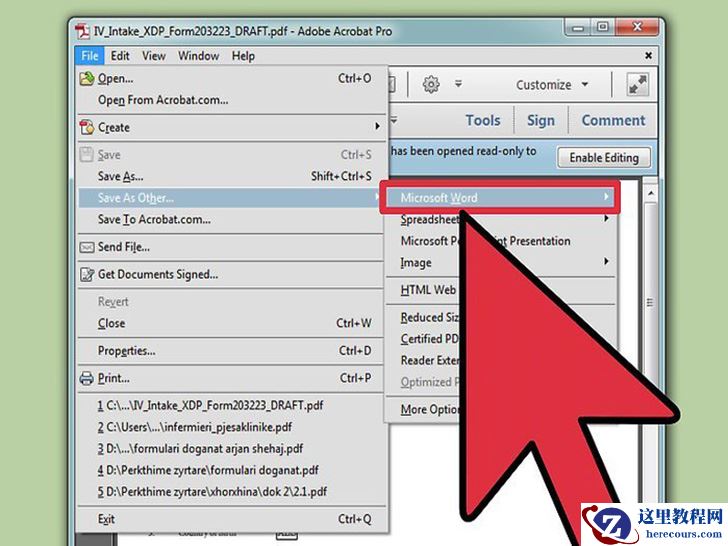The width and height of the screenshot is (728, 546).
Task: Choose Certified PDF option
Action: click(430, 339)
